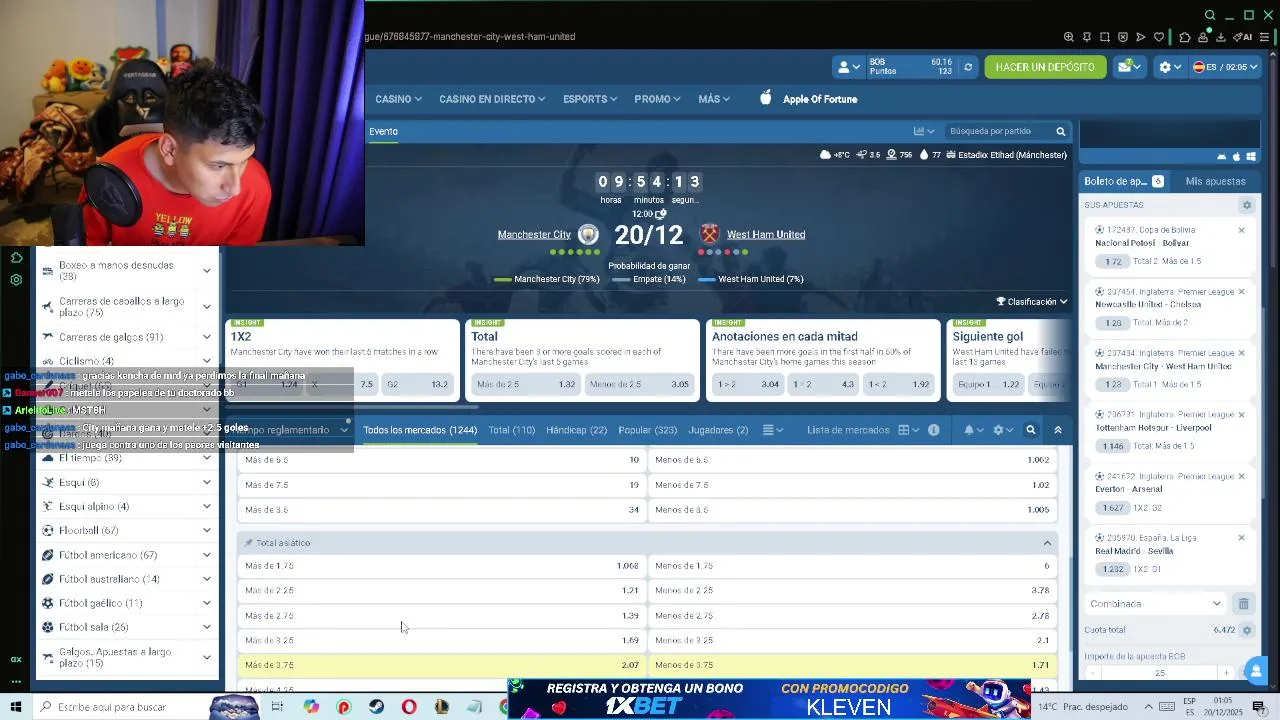
Task: Switch to Mis apuestas tab
Action: pos(1215,181)
